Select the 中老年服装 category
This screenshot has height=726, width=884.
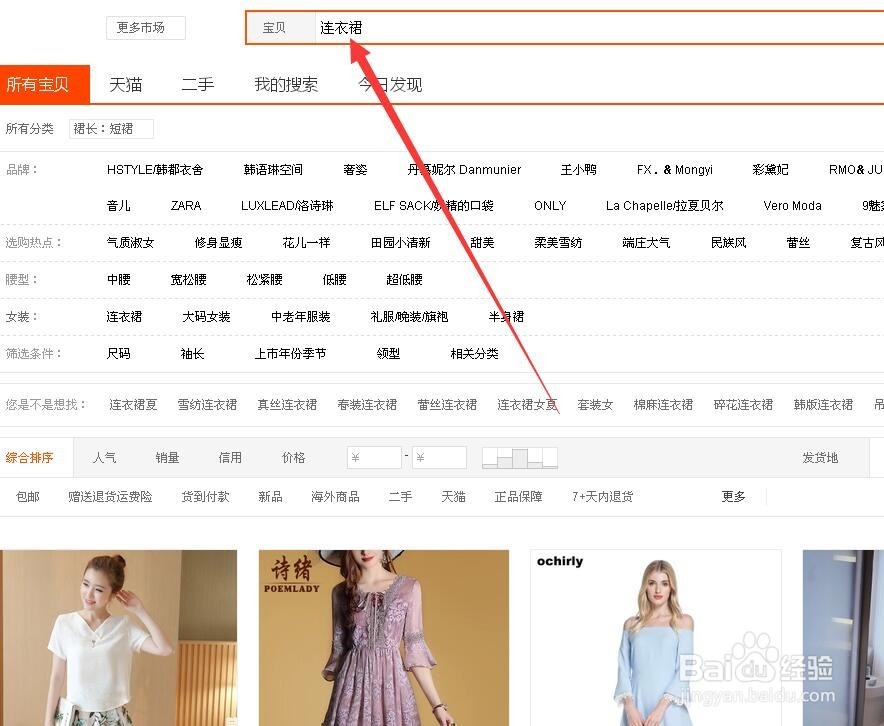(x=300, y=317)
